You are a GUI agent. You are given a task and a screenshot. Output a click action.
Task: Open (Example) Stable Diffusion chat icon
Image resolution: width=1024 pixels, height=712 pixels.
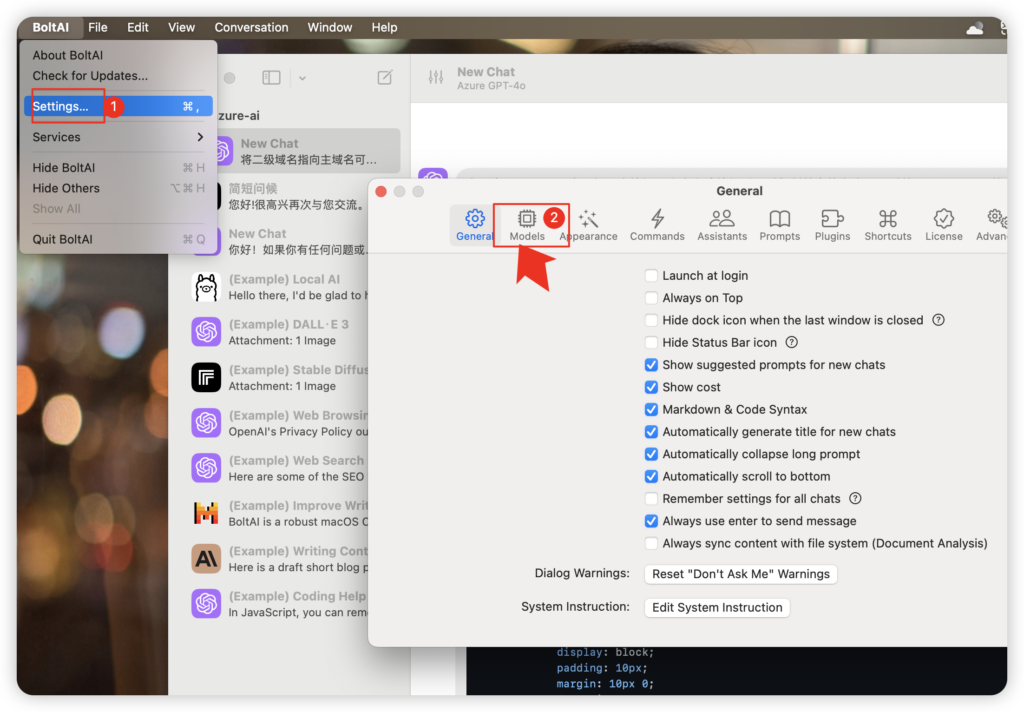(x=206, y=378)
